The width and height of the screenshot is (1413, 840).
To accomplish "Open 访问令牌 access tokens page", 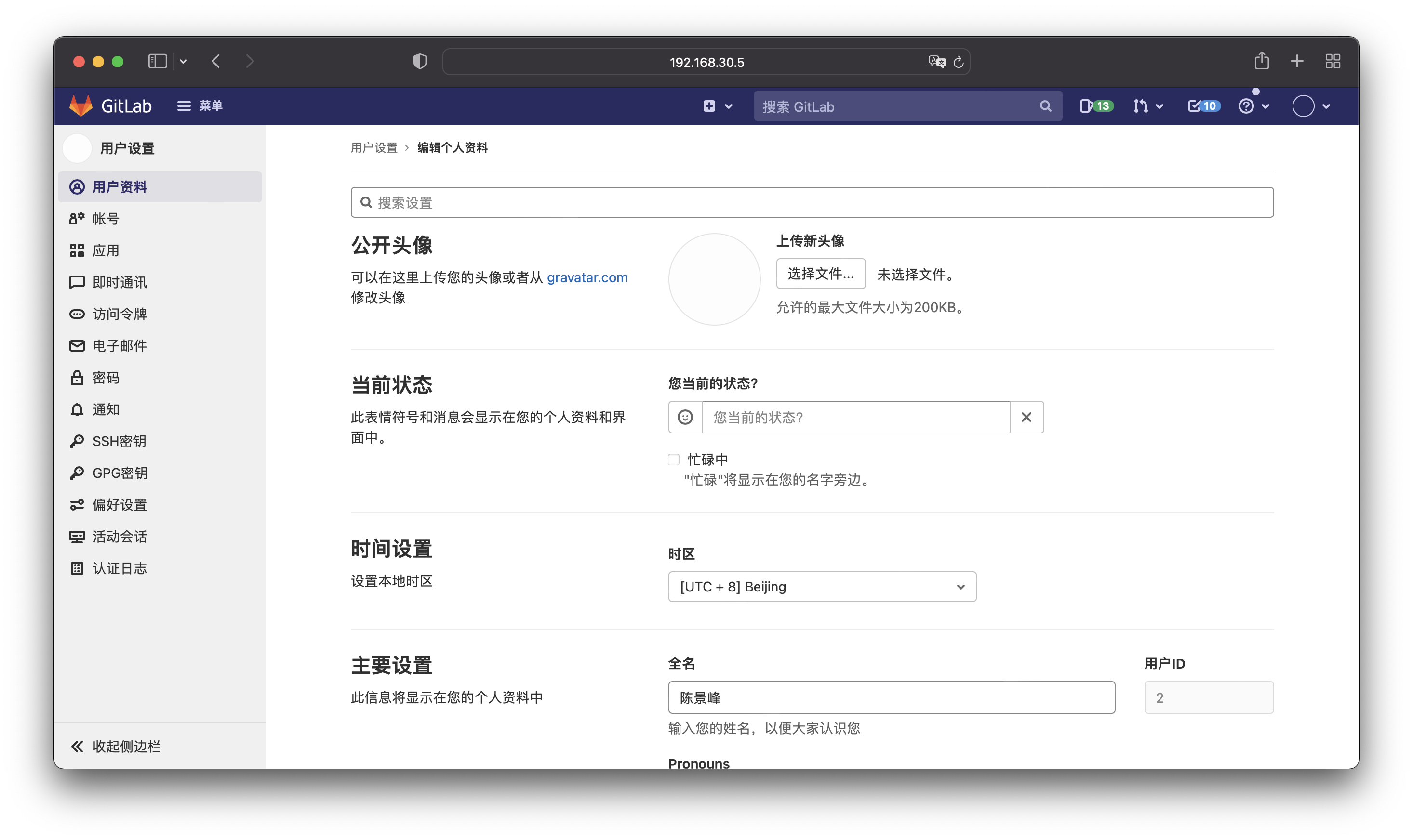I will point(119,314).
